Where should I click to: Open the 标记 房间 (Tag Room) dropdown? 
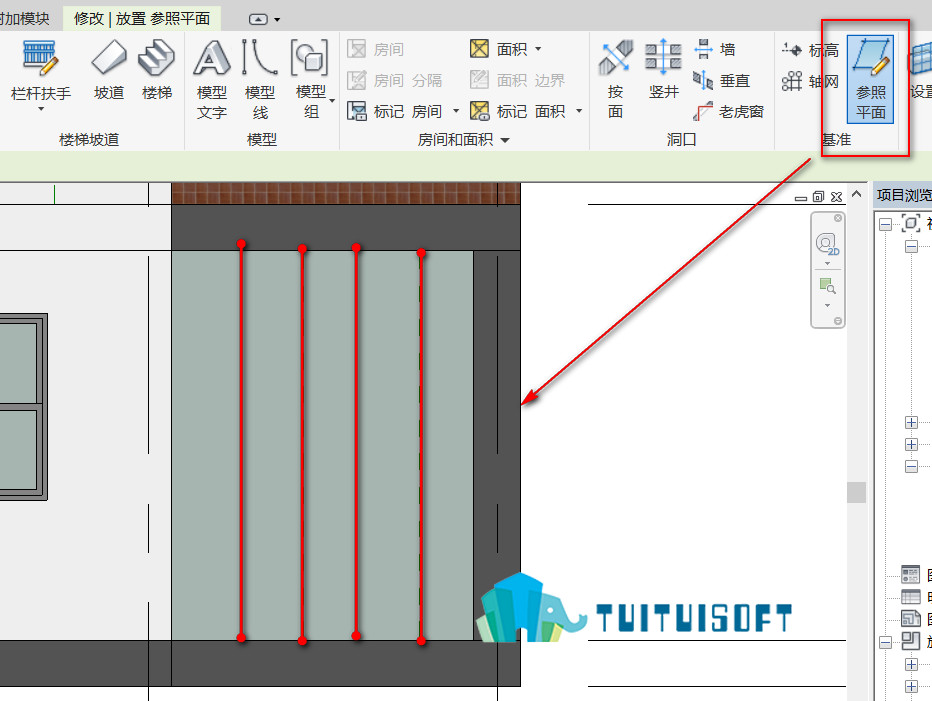(x=456, y=111)
